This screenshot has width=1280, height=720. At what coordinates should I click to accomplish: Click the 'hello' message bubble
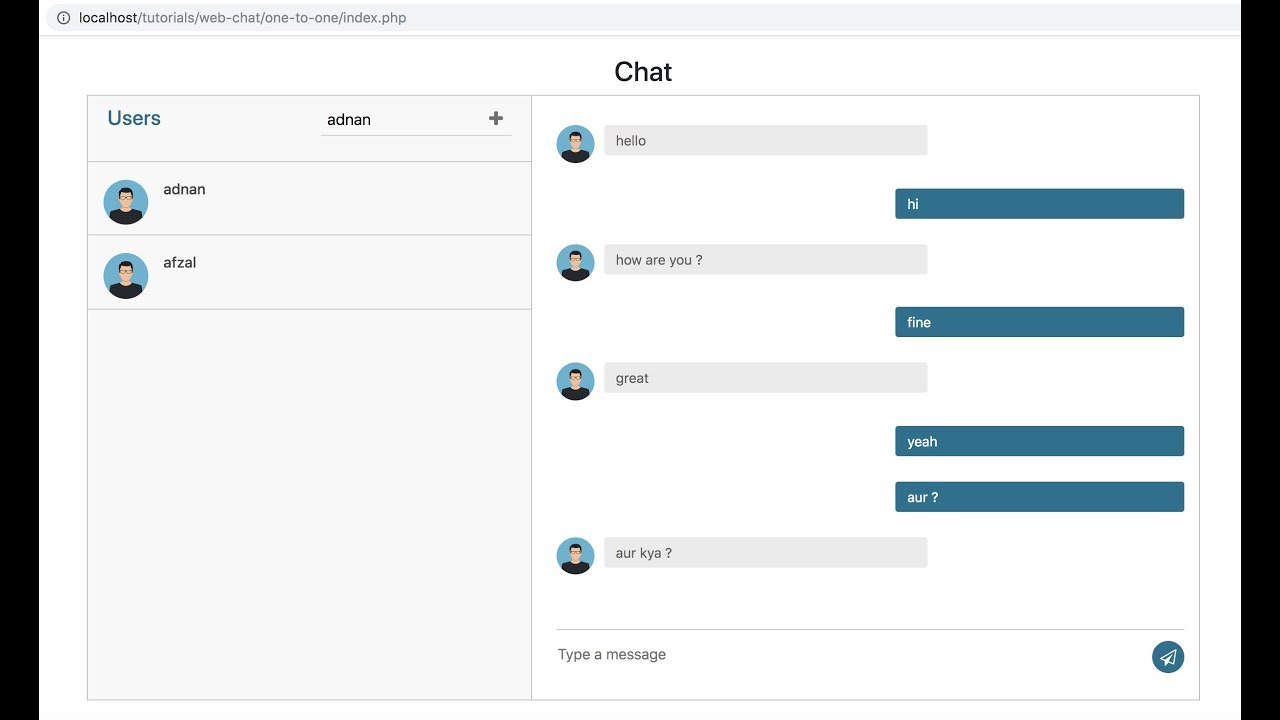coord(766,140)
